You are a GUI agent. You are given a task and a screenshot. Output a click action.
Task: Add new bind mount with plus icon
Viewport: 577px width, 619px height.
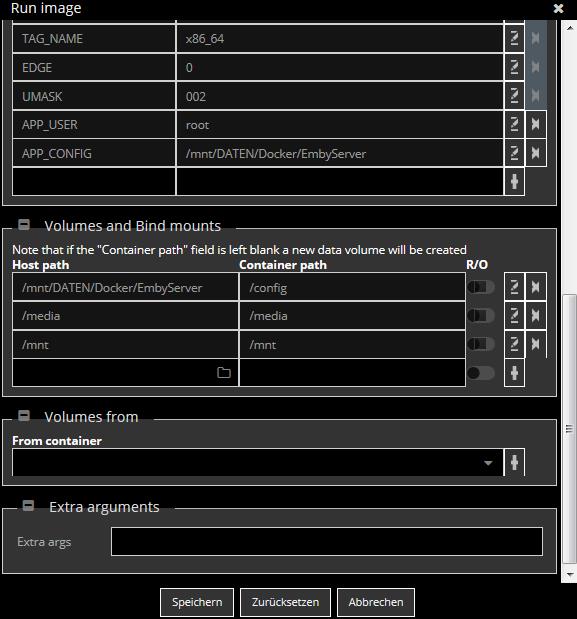pyautogui.click(x=514, y=373)
